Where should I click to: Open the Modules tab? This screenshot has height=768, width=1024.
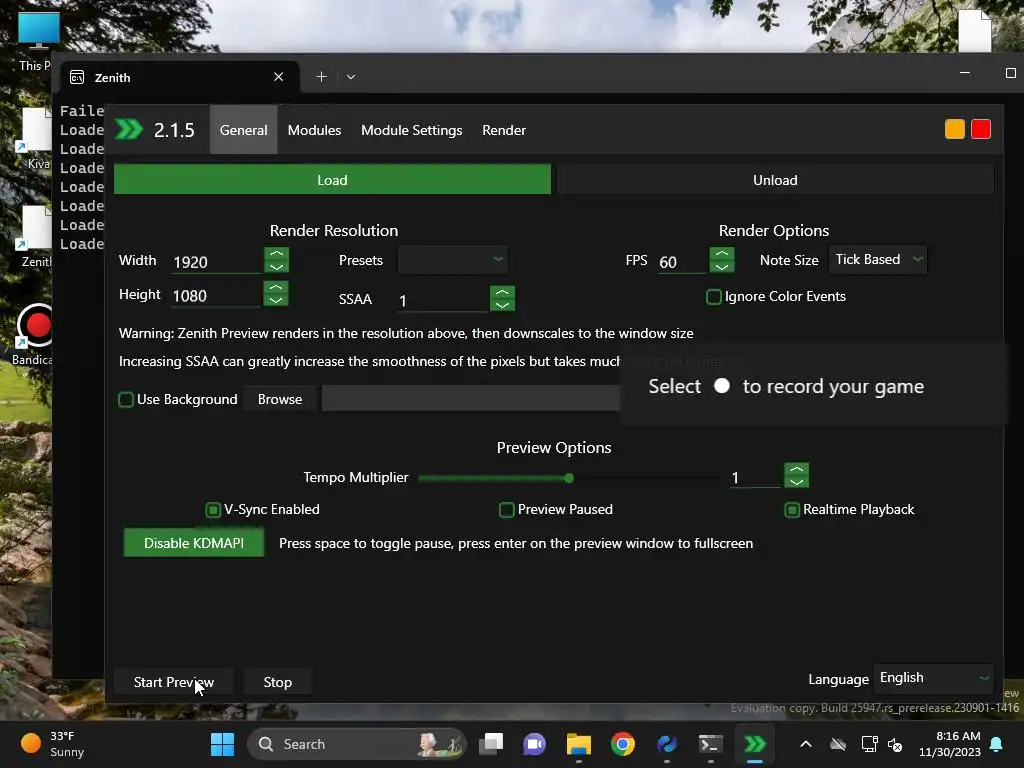314,130
